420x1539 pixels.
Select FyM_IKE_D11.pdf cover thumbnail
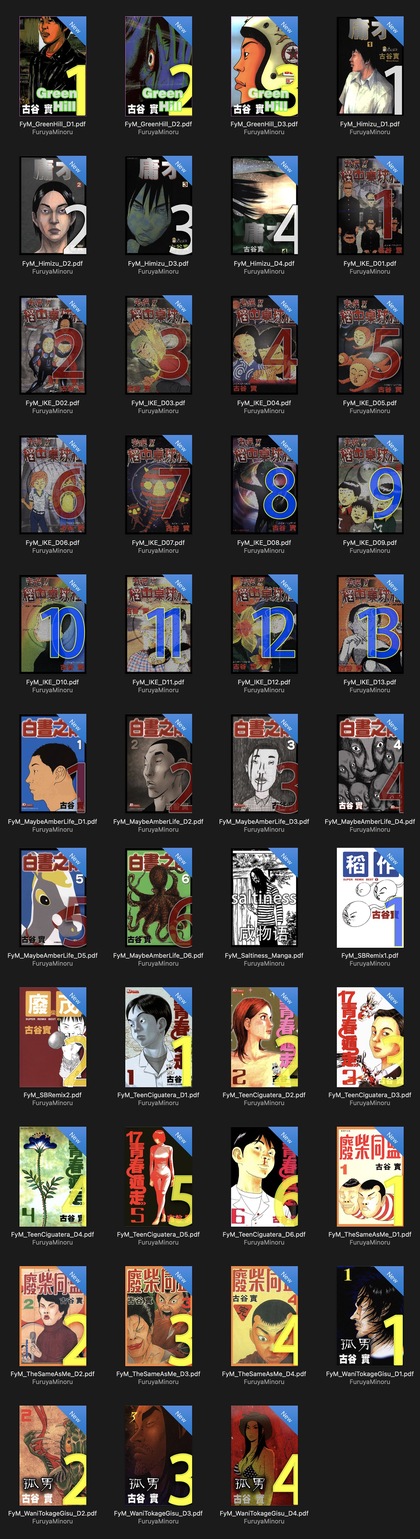(158, 624)
